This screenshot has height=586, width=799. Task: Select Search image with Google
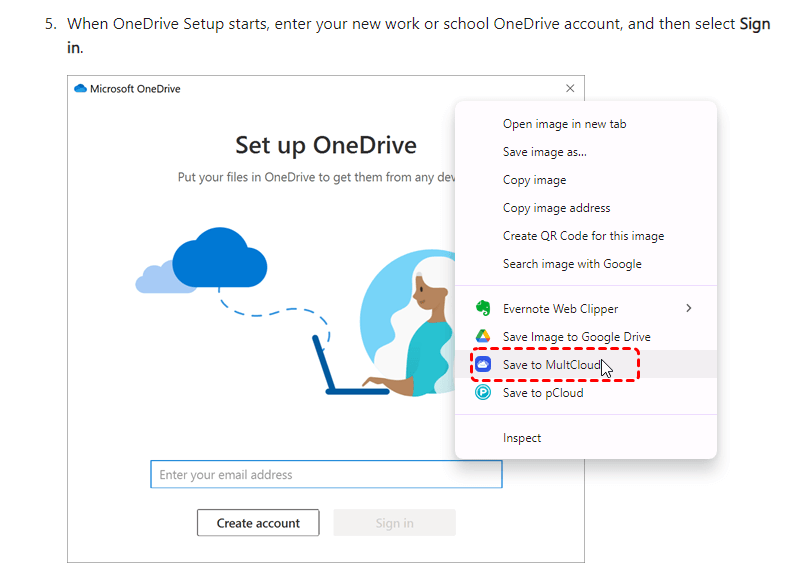coord(585,264)
